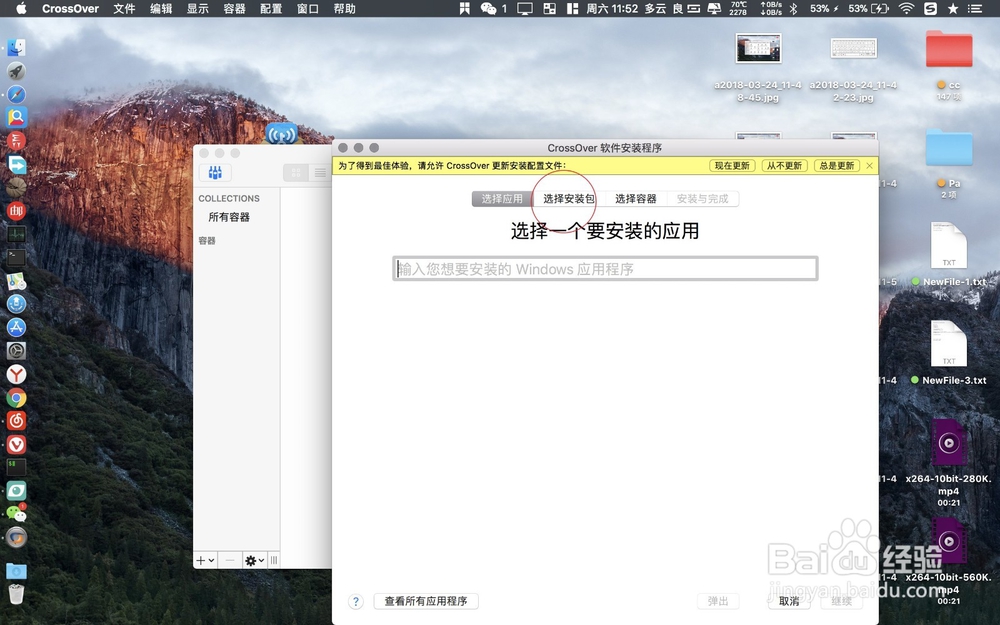Open the 窗口 menu

coord(308,8)
